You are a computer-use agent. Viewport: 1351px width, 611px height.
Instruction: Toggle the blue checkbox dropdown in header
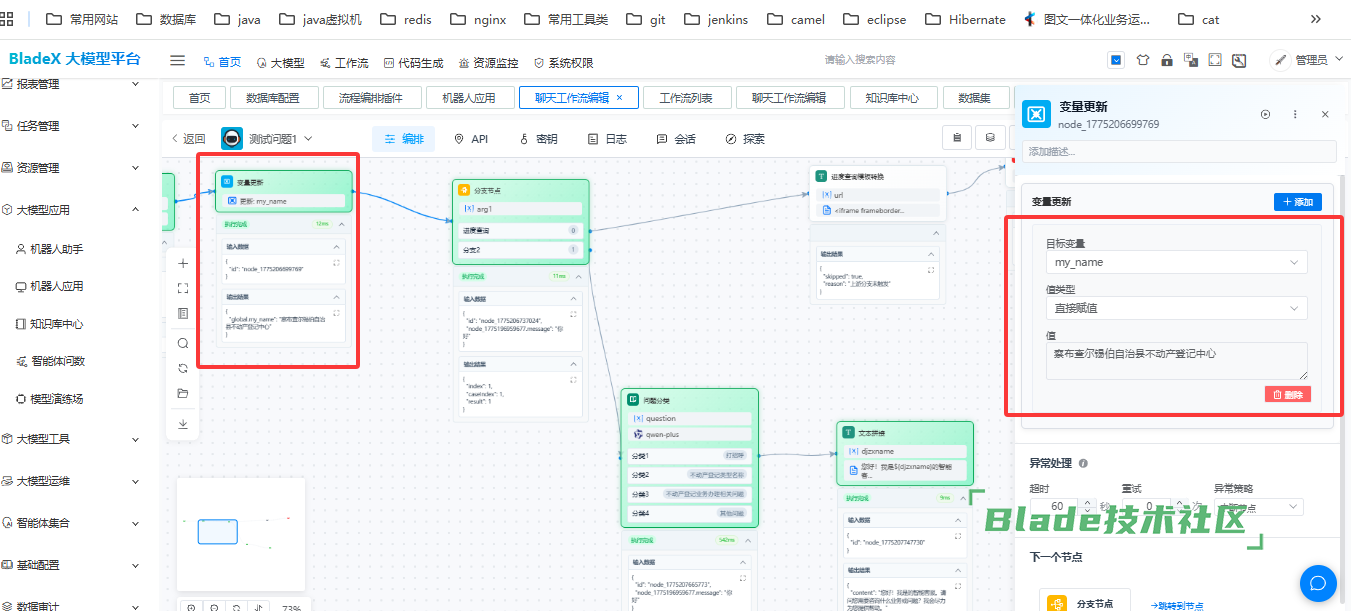(x=1116, y=60)
